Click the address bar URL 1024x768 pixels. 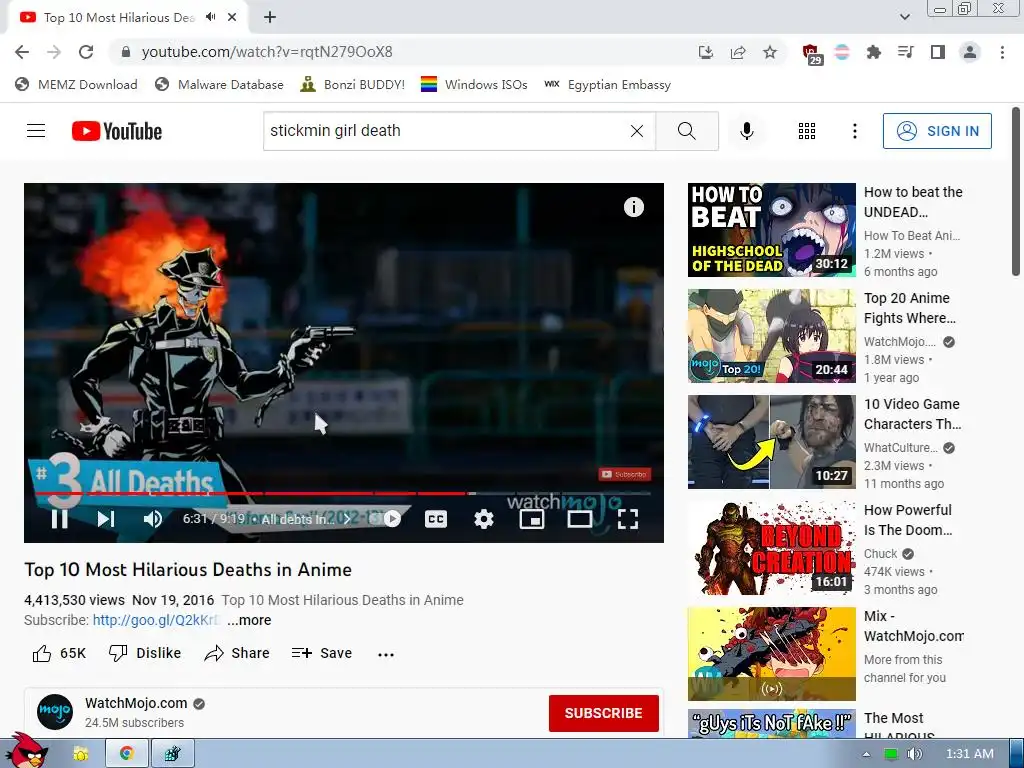[x=267, y=52]
